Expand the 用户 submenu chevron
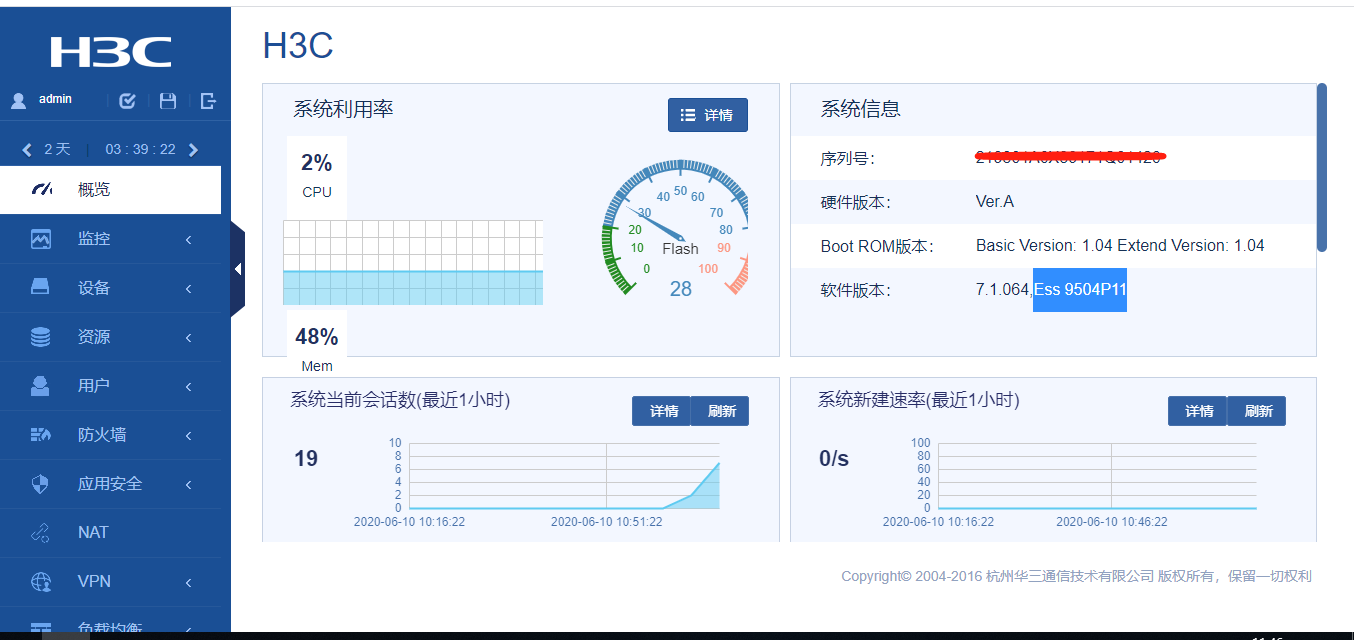The image size is (1354, 640). (188, 387)
